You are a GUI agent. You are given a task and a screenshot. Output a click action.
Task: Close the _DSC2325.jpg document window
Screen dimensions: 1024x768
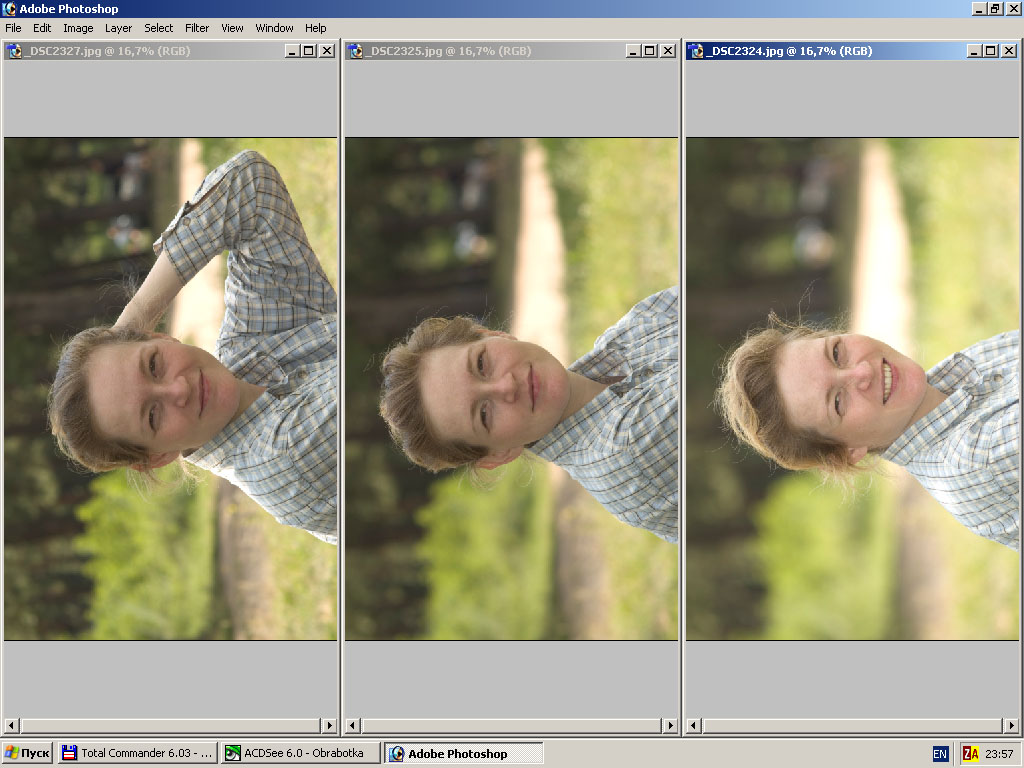(667, 51)
